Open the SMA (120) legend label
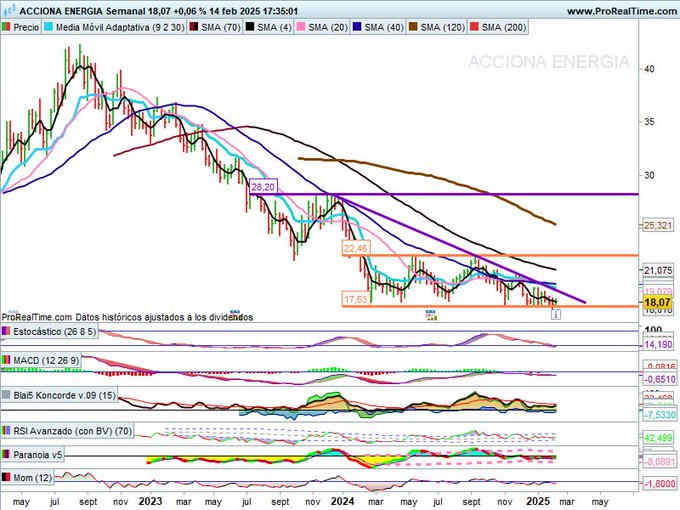 [x=443, y=27]
